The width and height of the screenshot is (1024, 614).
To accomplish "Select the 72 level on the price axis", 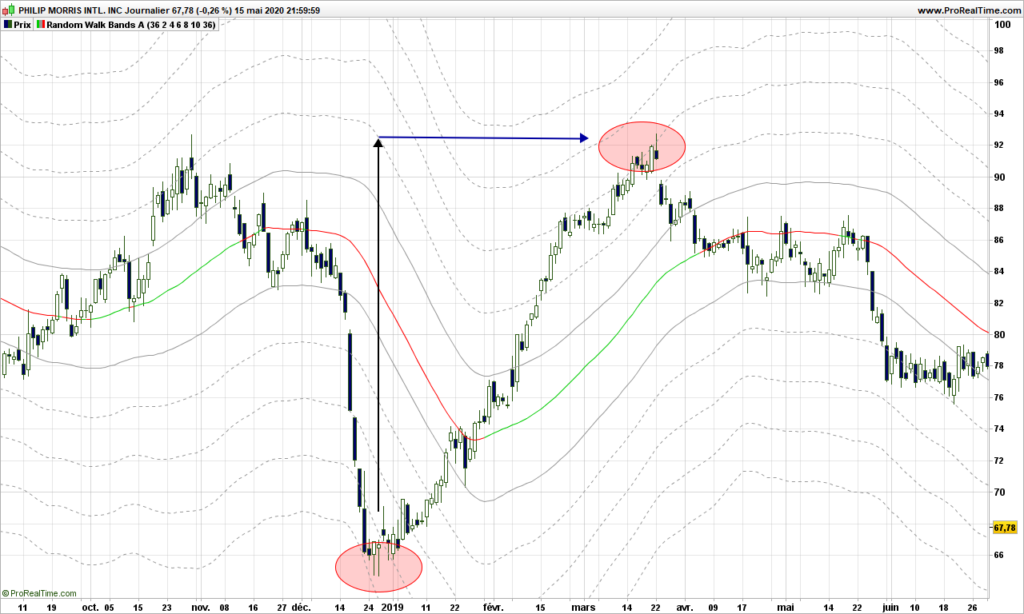I will tap(999, 461).
